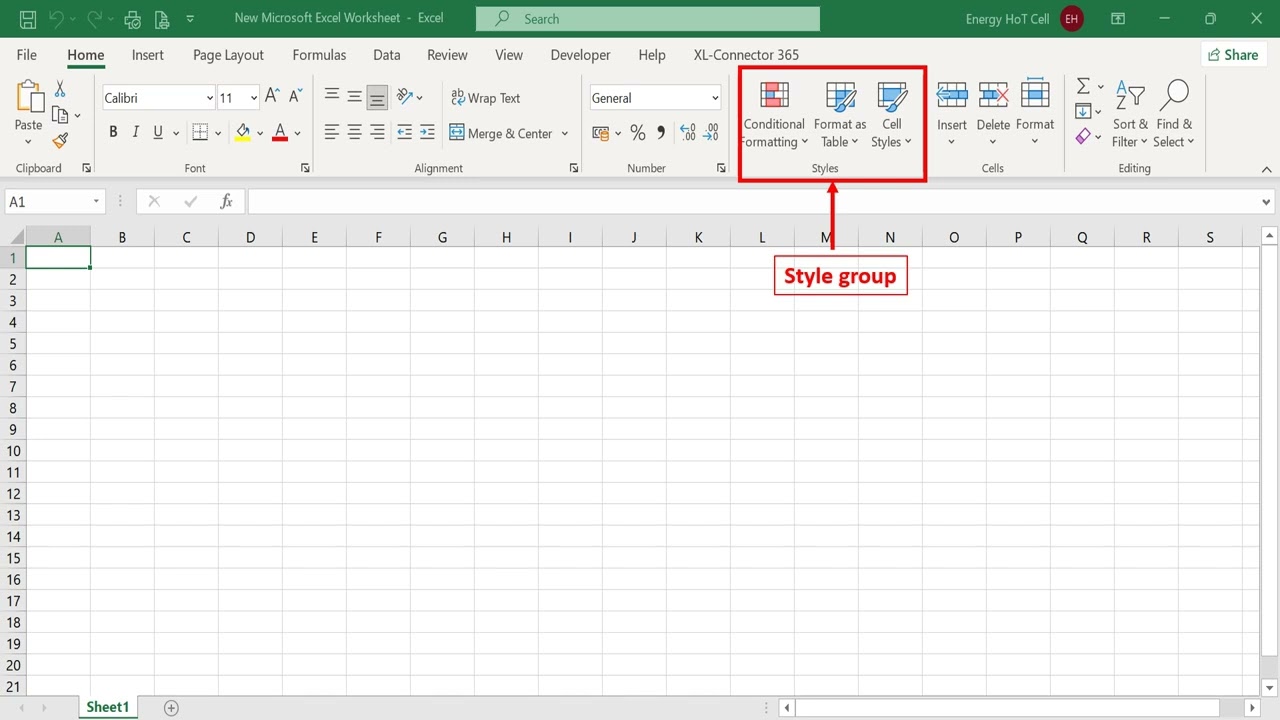Open Find & Select menu
This screenshot has width=1280, height=720.
tap(1174, 115)
